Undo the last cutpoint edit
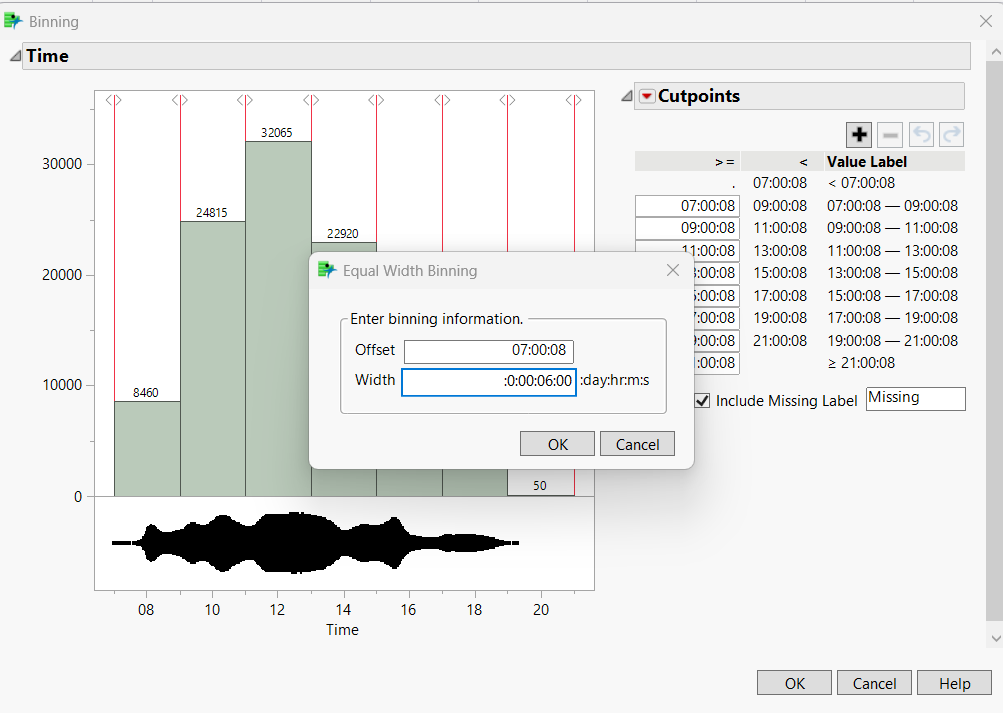The width and height of the screenshot is (1003, 713). point(920,134)
